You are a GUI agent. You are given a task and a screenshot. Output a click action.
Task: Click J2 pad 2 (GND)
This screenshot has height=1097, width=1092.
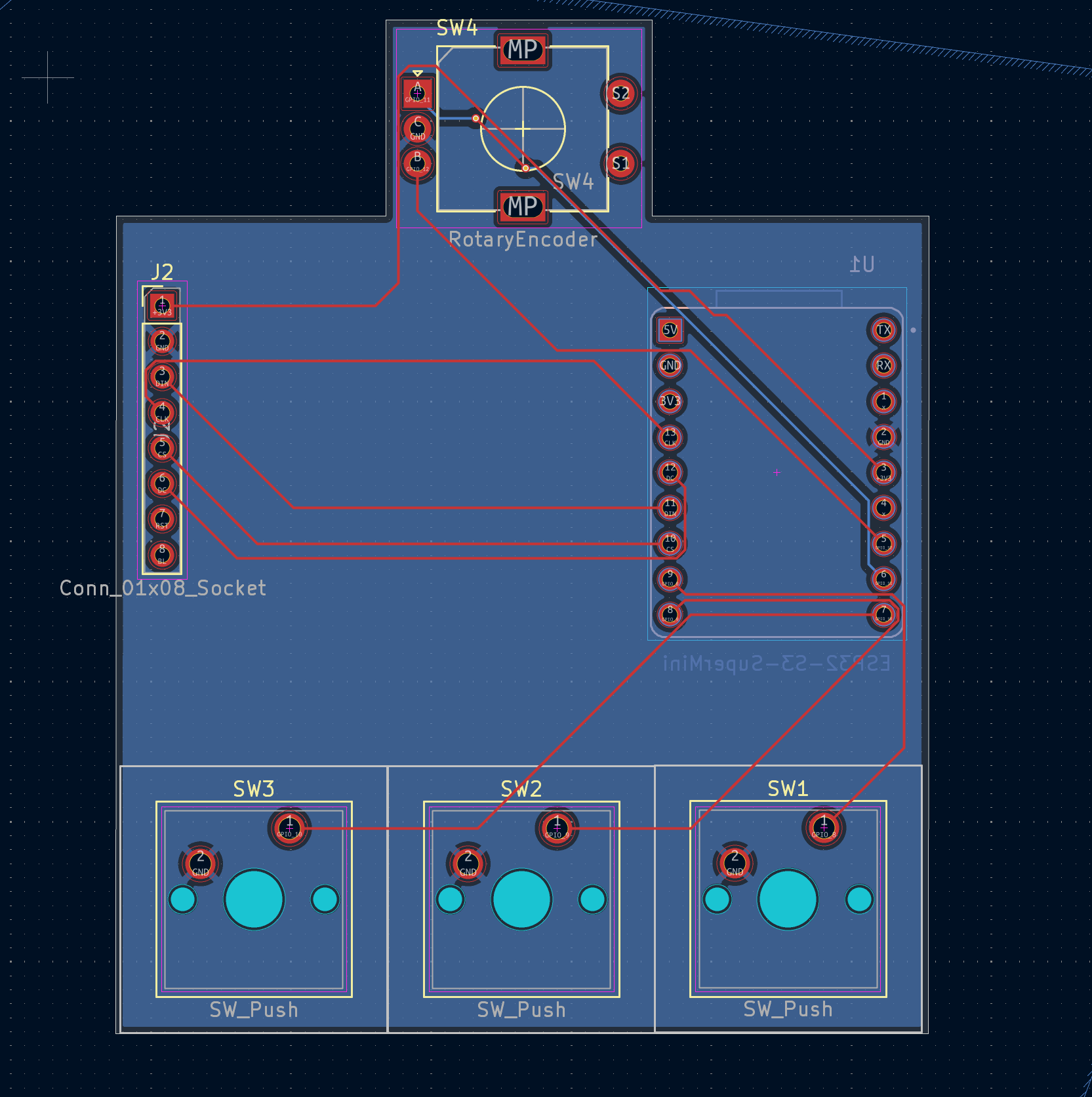(162, 341)
